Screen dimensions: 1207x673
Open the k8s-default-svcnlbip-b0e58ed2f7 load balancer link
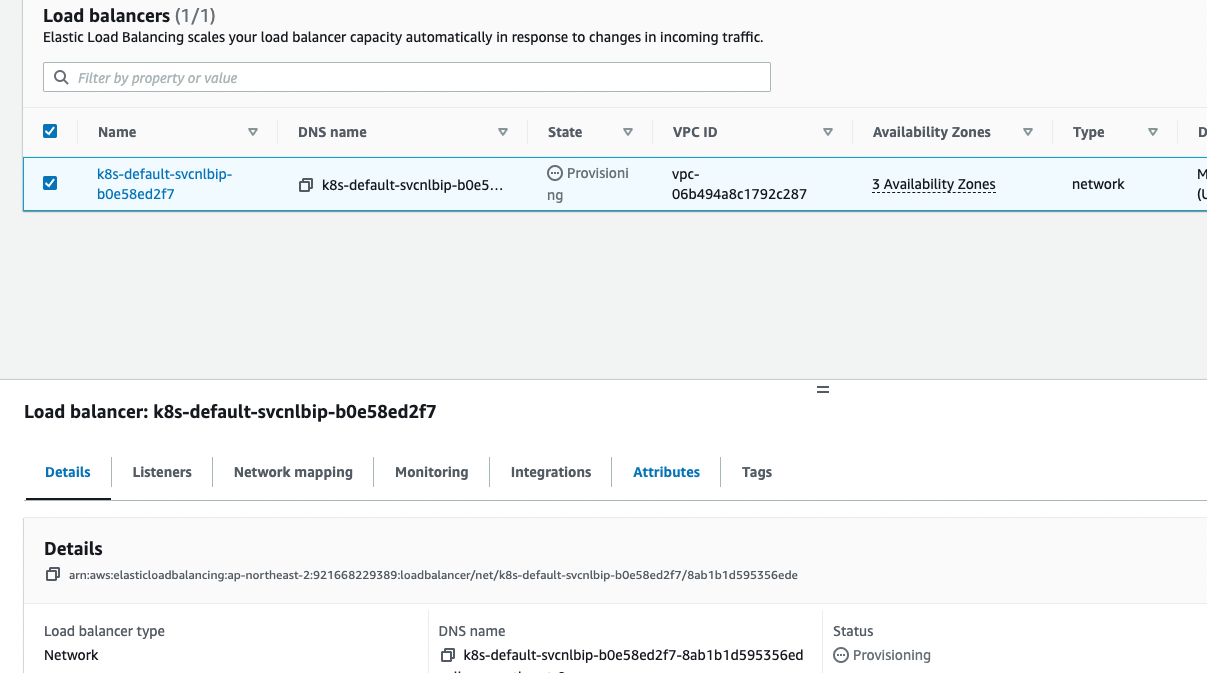pos(164,184)
